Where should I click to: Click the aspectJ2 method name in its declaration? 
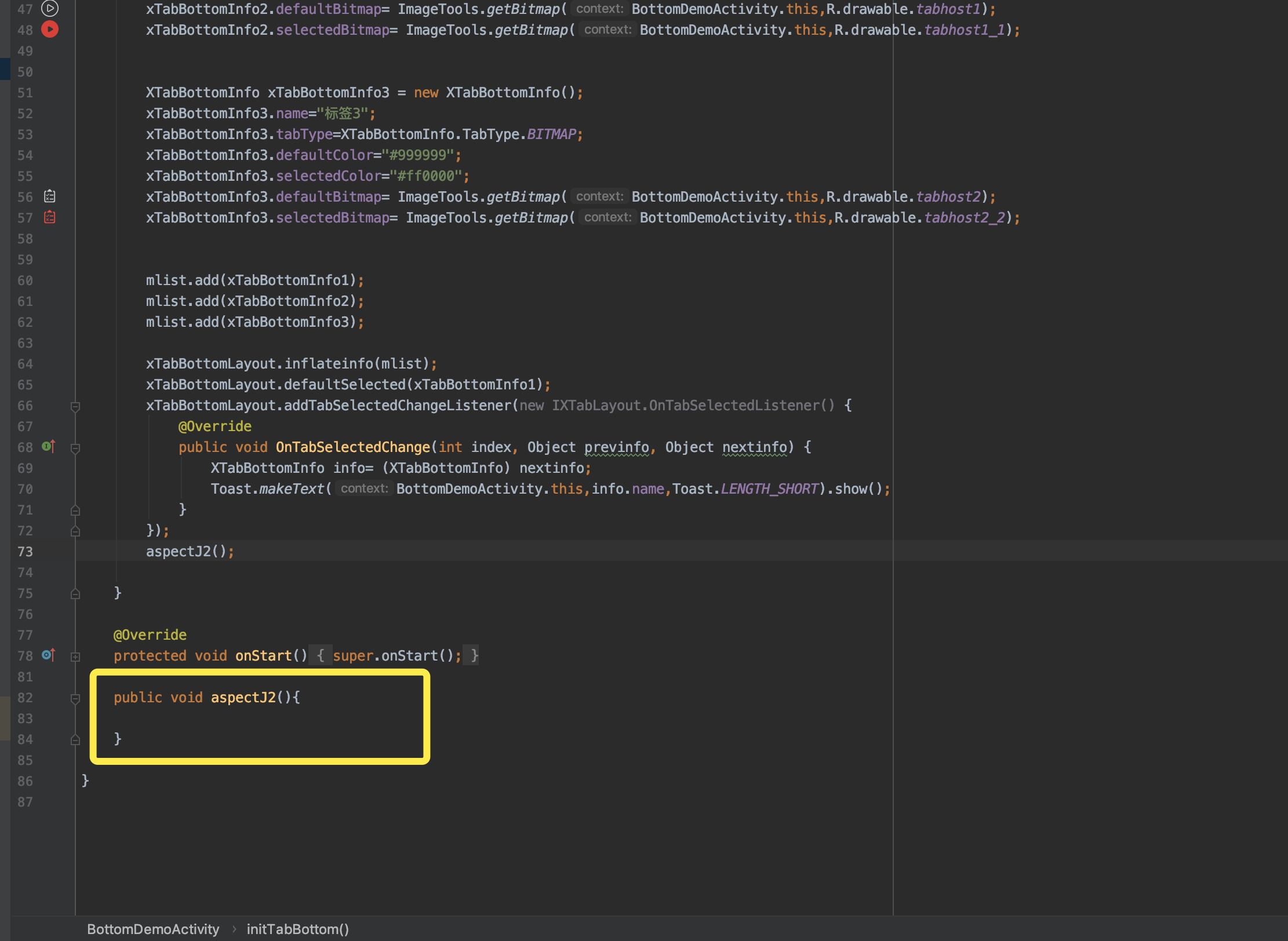[243, 697]
